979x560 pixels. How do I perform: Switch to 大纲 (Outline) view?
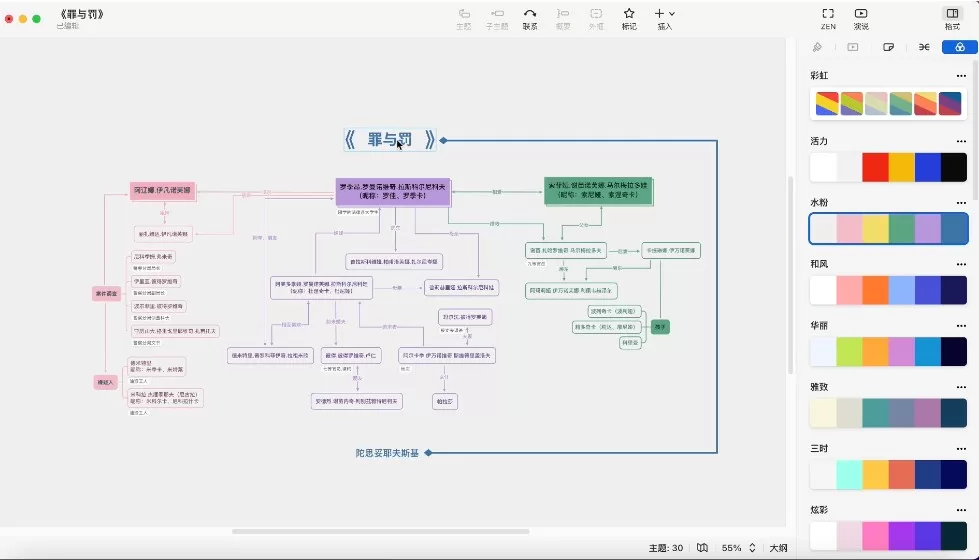click(778, 548)
